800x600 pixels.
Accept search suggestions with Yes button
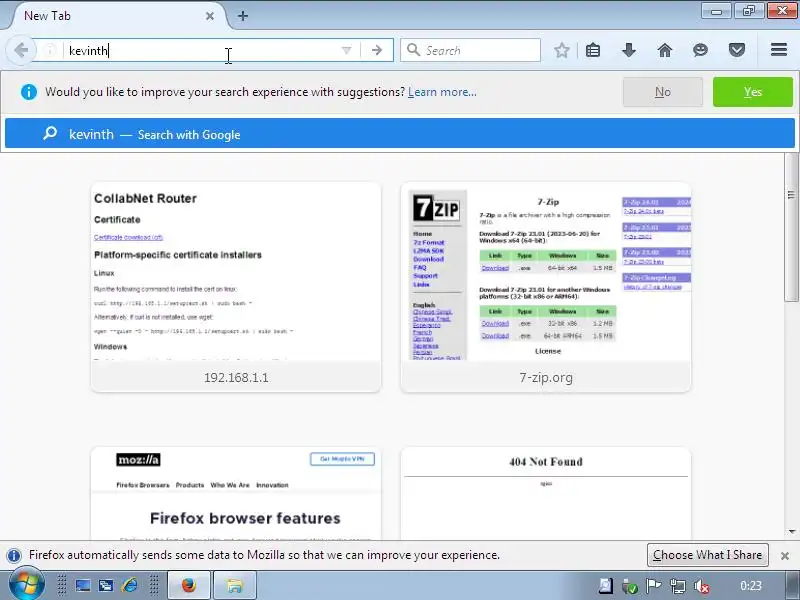tap(753, 92)
